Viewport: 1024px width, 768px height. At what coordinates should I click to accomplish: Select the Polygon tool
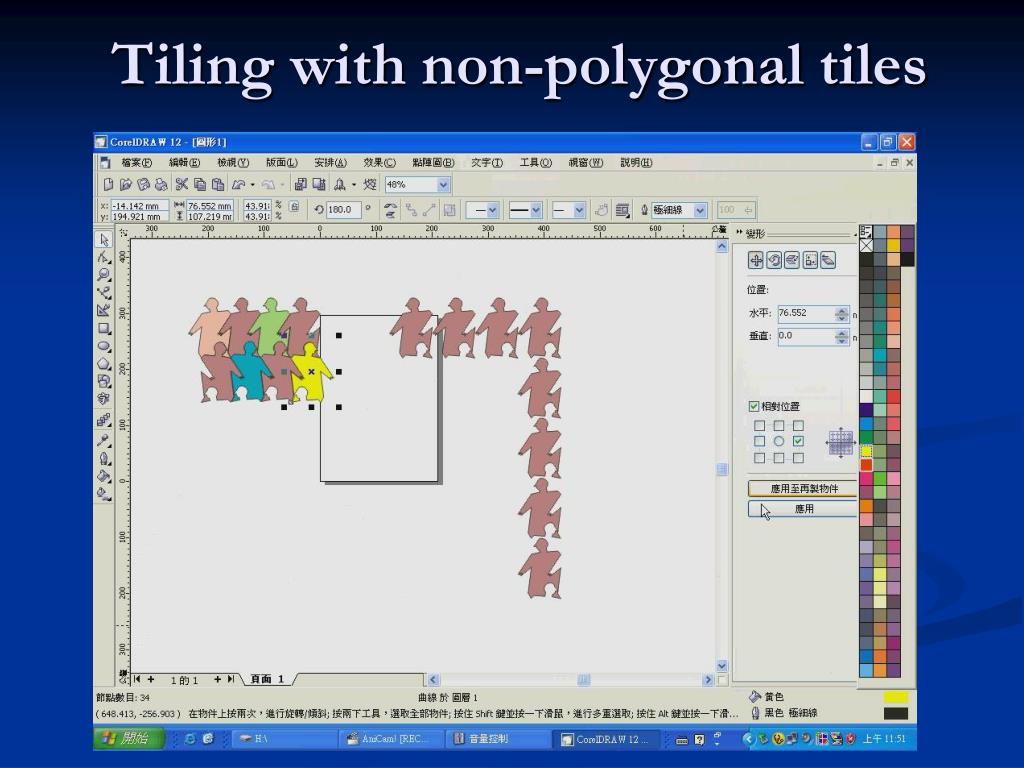tap(104, 363)
